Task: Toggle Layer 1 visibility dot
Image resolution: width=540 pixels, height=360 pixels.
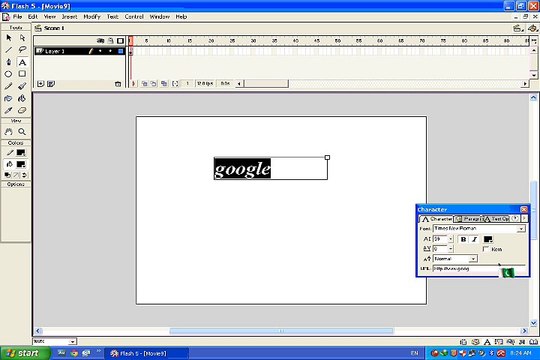Action: 100,51
